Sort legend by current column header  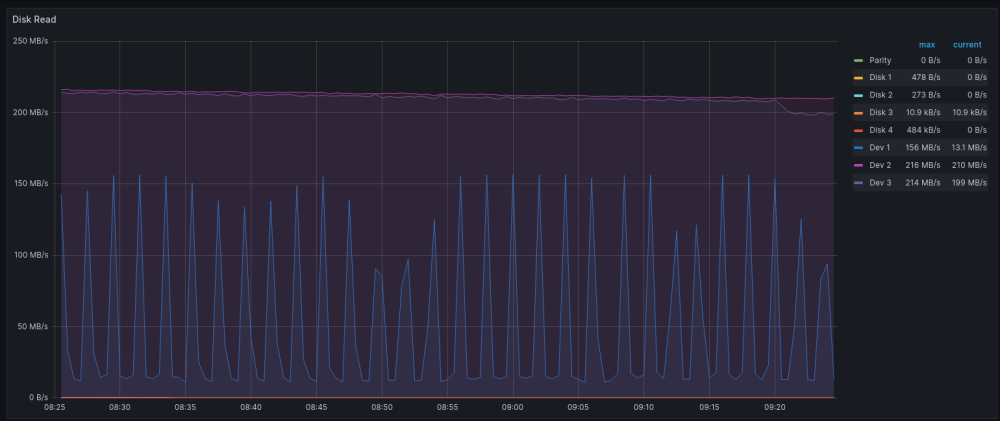967,45
